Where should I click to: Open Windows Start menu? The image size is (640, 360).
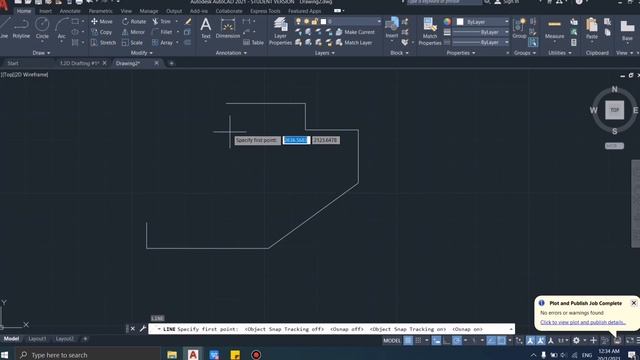coord(5,354)
